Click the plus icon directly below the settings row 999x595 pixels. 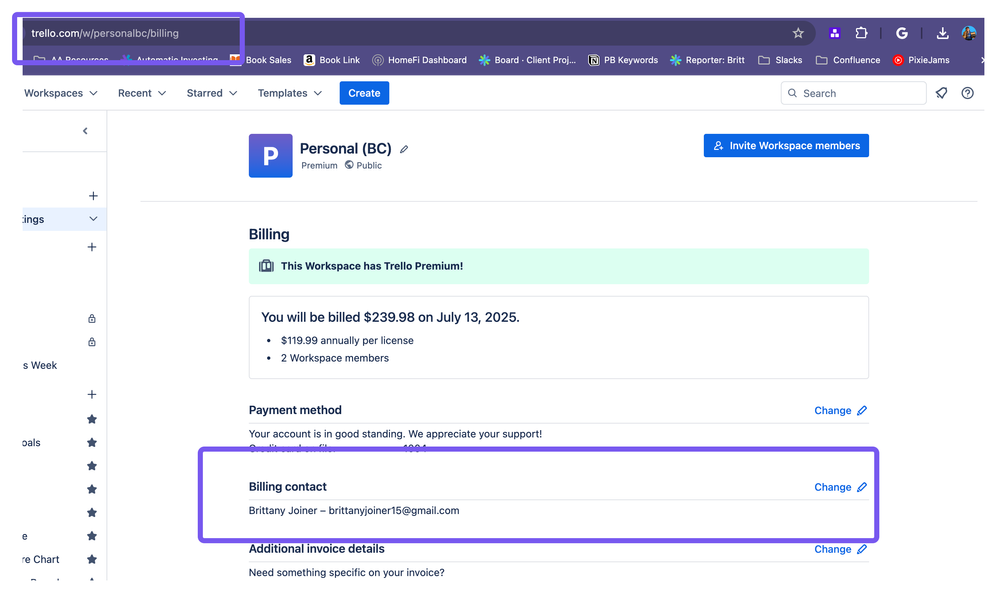coord(92,247)
